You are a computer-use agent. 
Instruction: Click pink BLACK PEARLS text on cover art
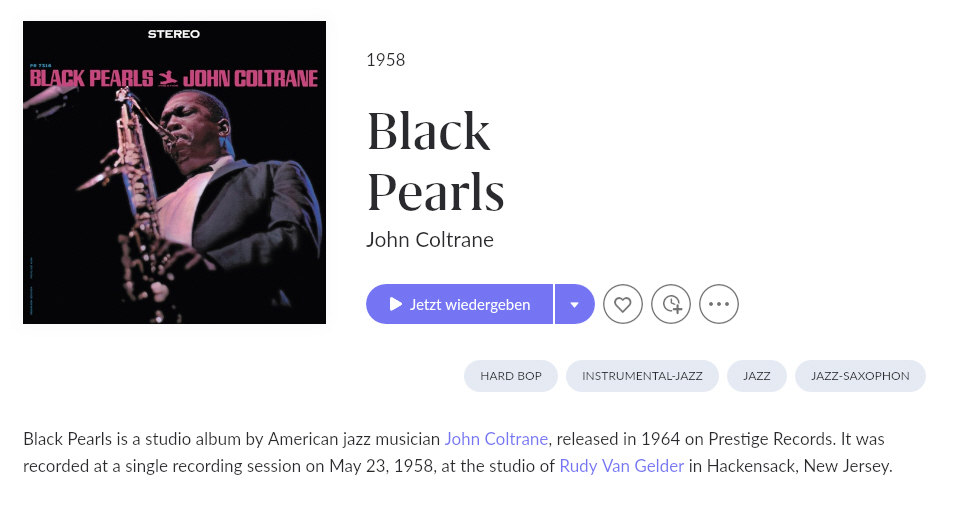pyautogui.click(x=91, y=78)
